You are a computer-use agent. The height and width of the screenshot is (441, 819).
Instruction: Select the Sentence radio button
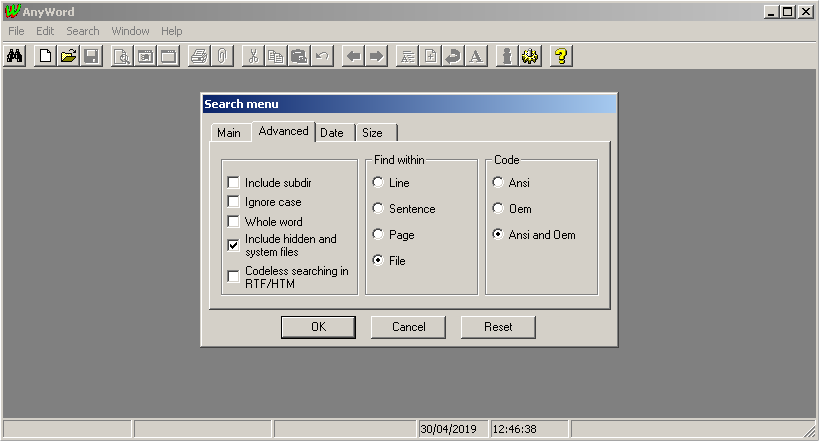378,209
